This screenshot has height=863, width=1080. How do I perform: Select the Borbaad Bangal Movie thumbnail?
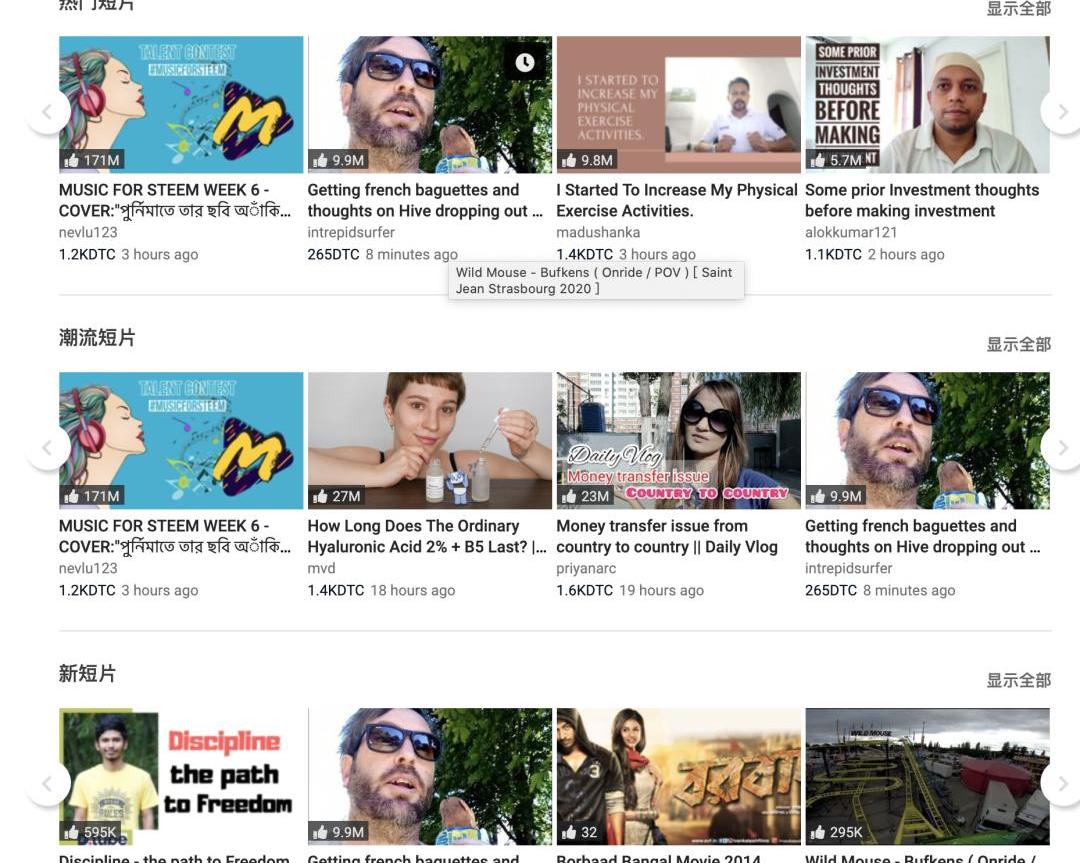[x=678, y=776]
